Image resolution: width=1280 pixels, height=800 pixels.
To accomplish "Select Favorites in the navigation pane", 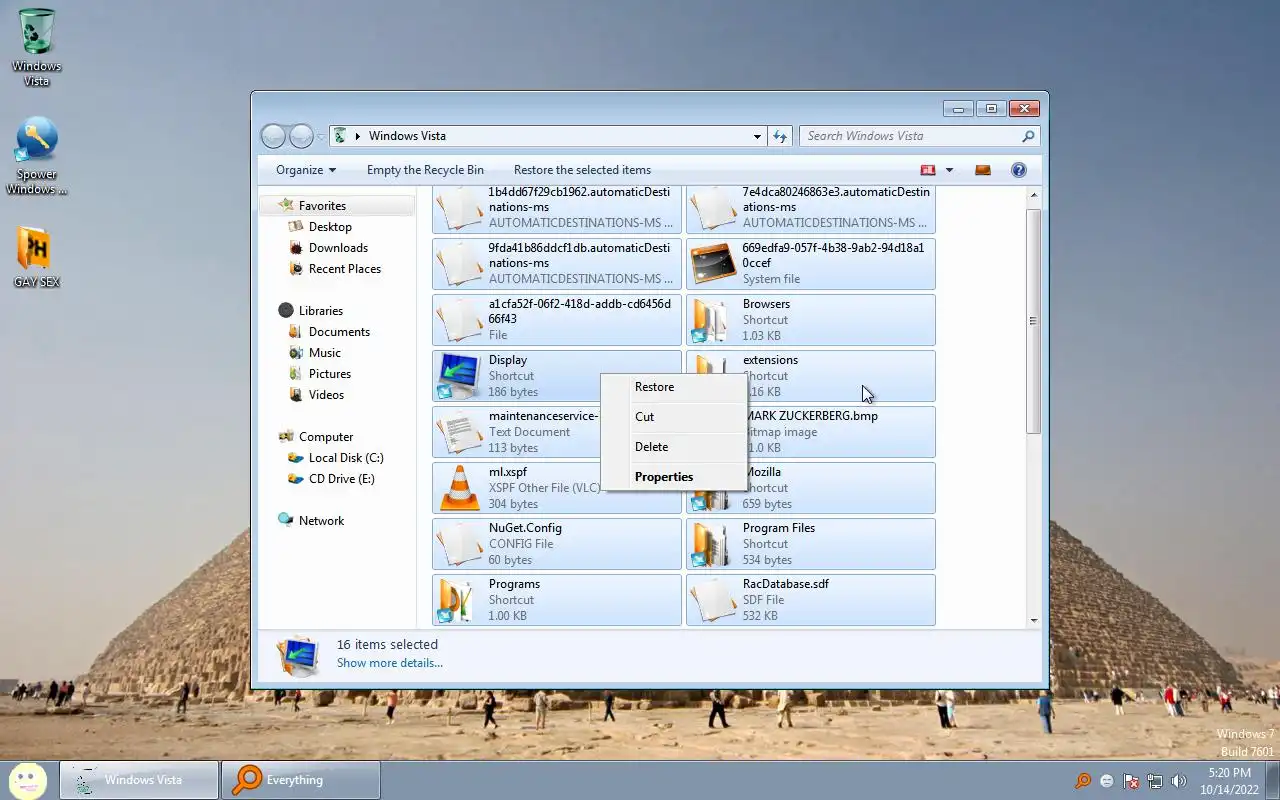I will [337, 206].
